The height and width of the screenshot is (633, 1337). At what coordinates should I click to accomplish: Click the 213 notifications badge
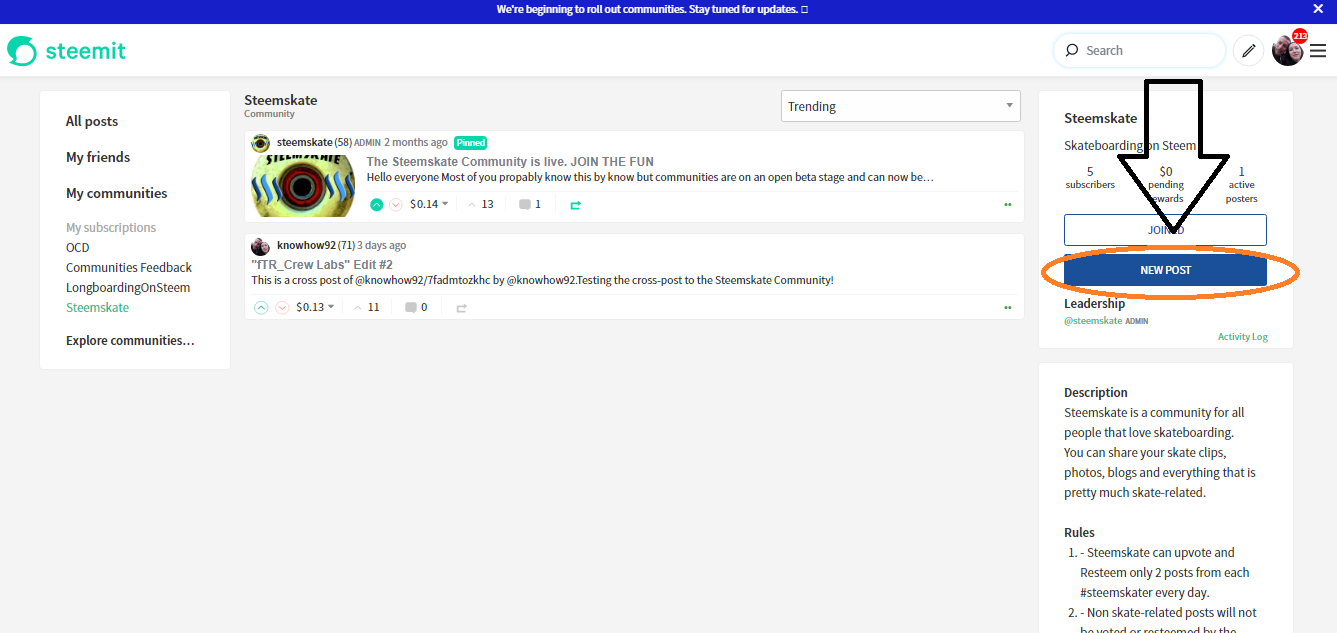(x=1299, y=36)
